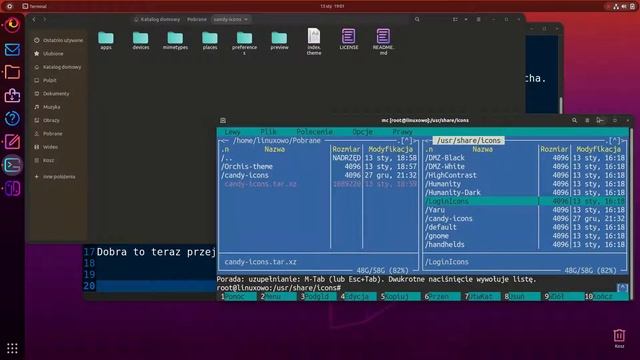Viewport: 640px width, 360px height.
Task: Open the mimetypes folder
Action: pyautogui.click(x=175, y=40)
